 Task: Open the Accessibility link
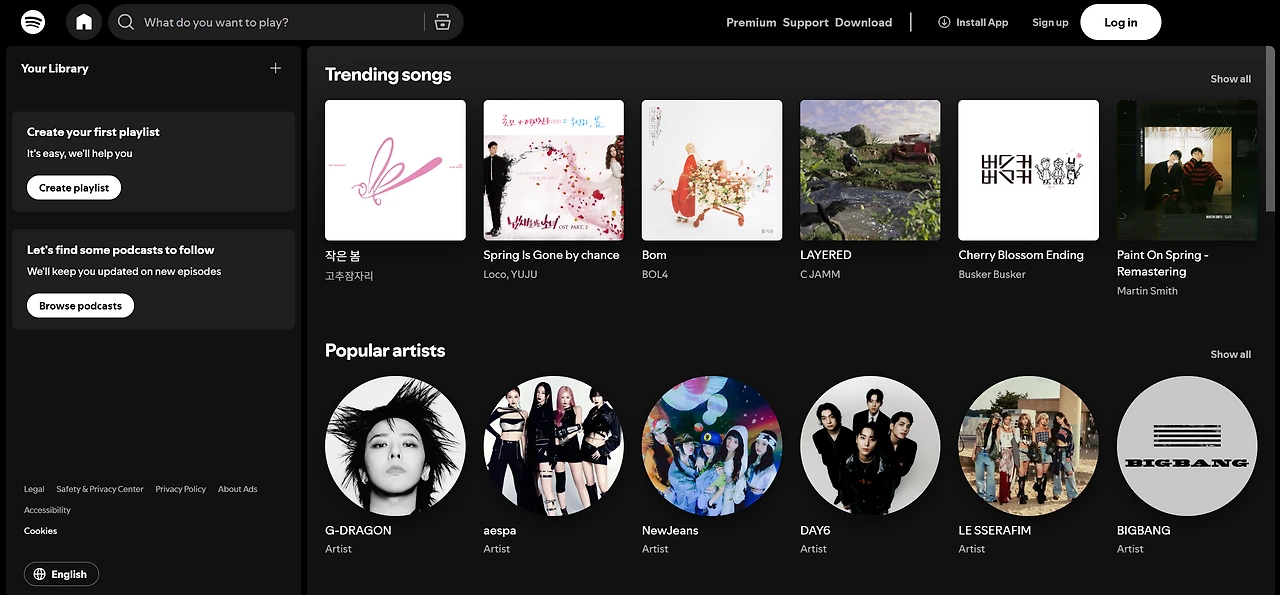point(47,510)
